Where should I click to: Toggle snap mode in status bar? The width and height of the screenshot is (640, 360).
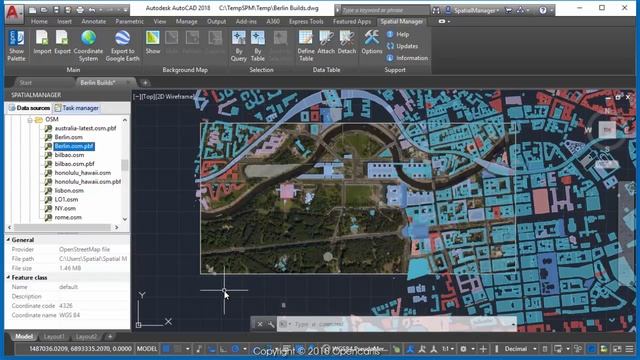[x=177, y=349]
